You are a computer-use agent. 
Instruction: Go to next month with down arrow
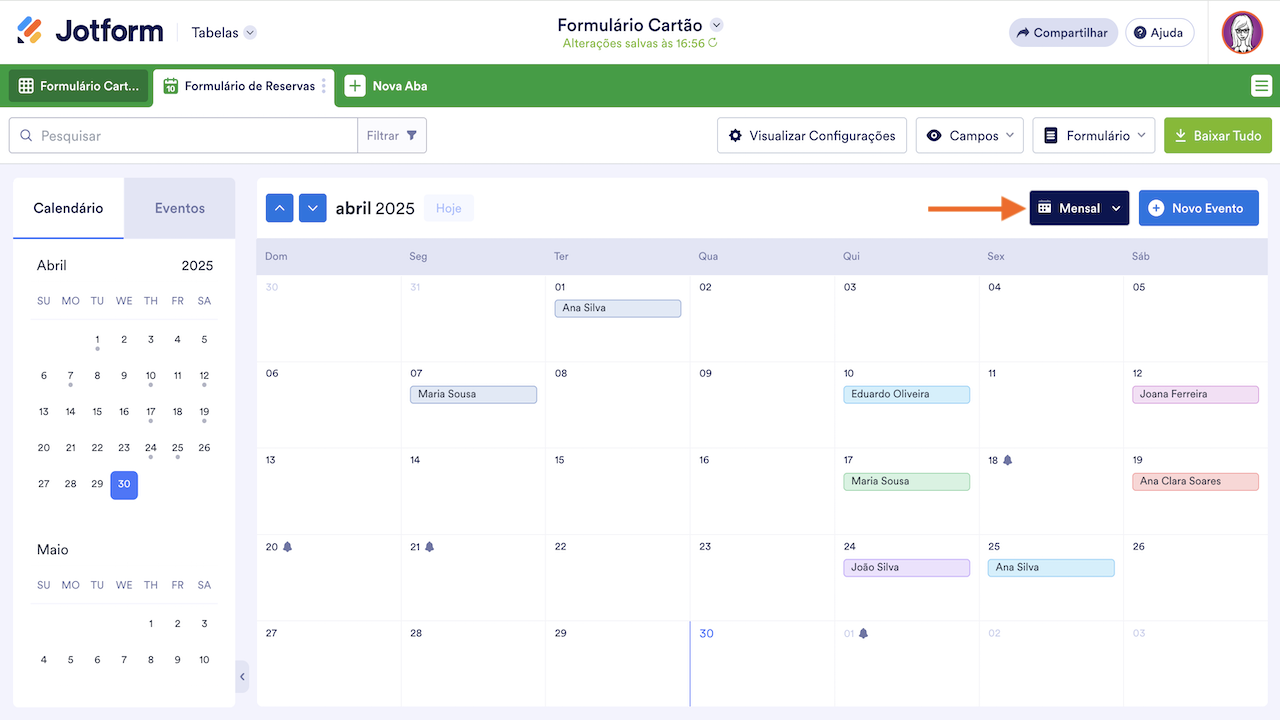click(313, 208)
